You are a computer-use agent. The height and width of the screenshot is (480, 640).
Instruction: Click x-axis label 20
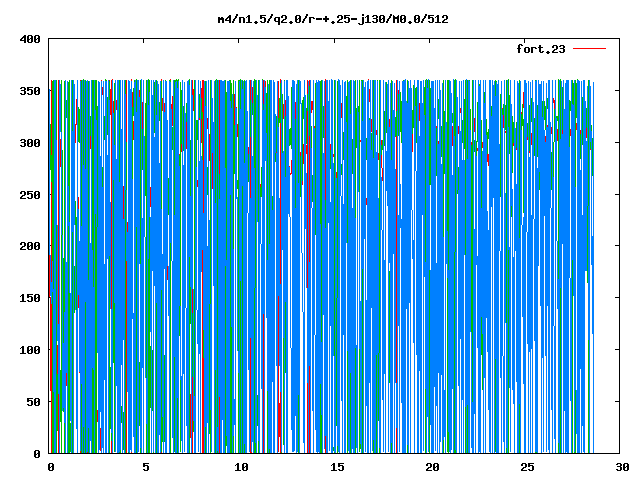[432, 467]
